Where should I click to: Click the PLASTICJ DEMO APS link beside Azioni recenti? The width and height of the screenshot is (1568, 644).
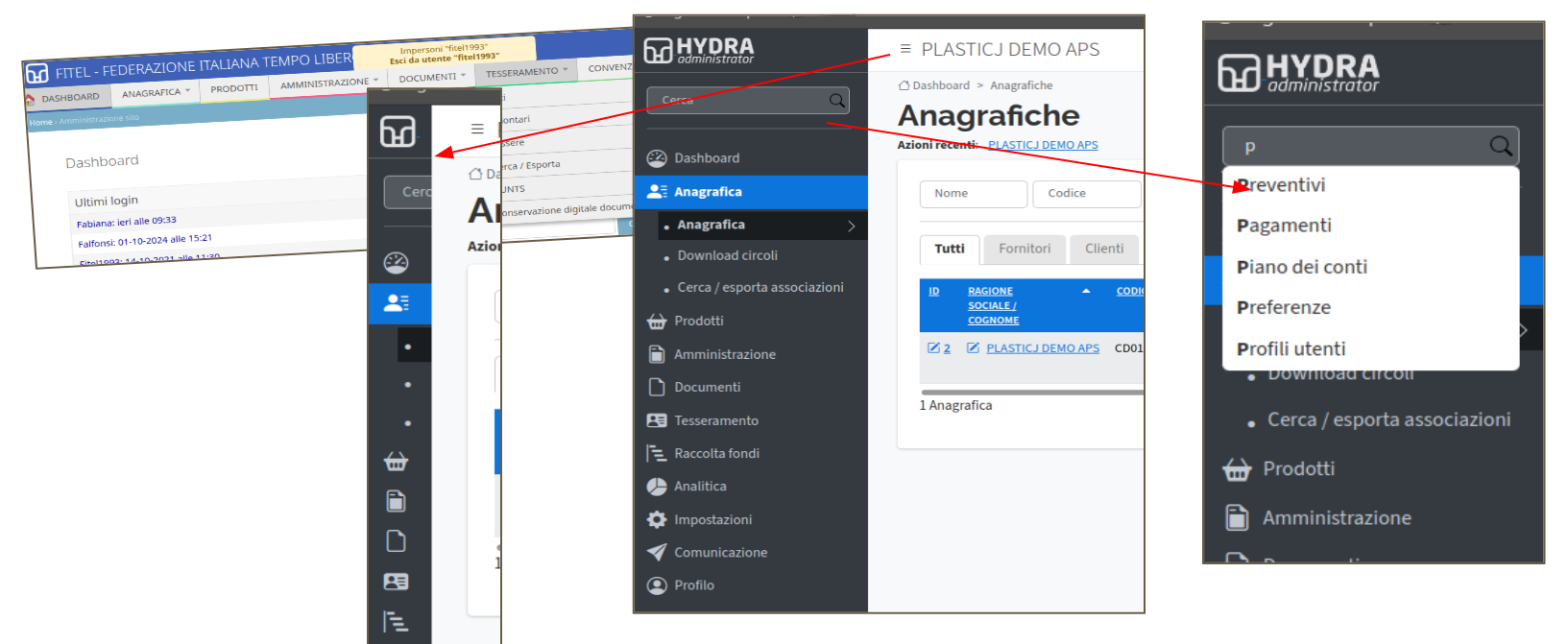(1043, 145)
